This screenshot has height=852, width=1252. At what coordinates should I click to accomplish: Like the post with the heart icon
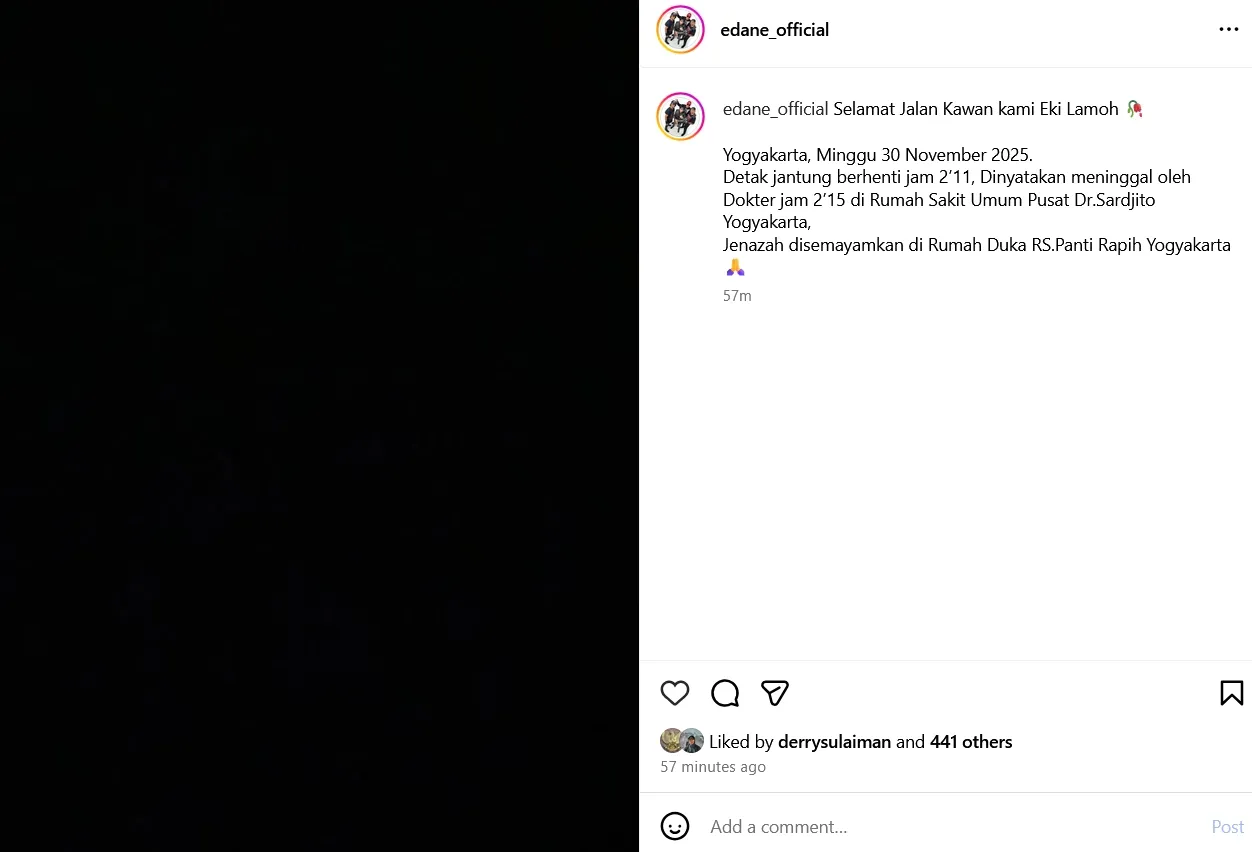click(675, 693)
